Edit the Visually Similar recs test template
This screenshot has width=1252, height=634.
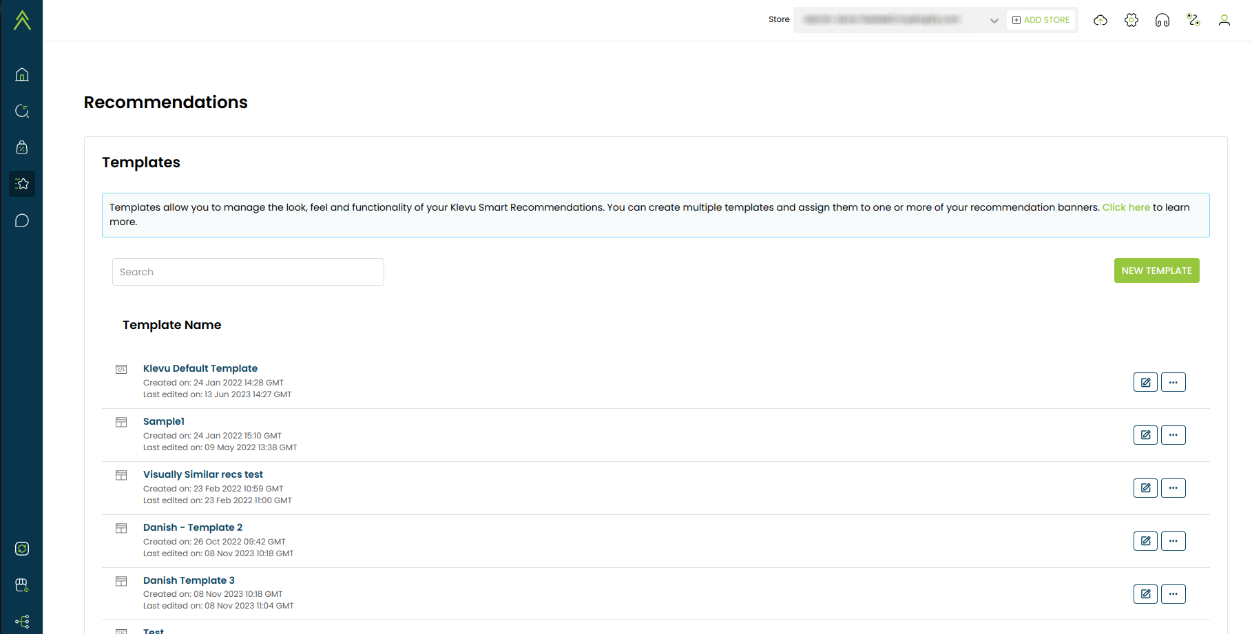coord(1145,488)
